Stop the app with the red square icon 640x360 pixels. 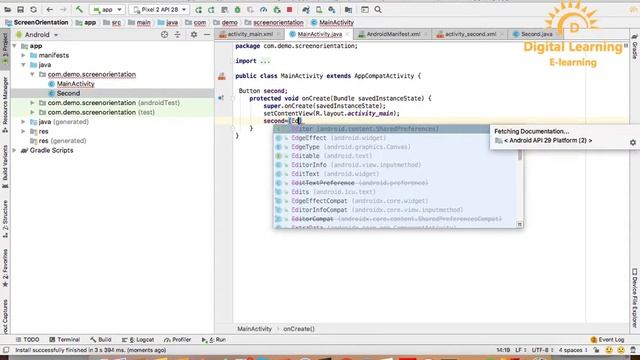point(289,9)
